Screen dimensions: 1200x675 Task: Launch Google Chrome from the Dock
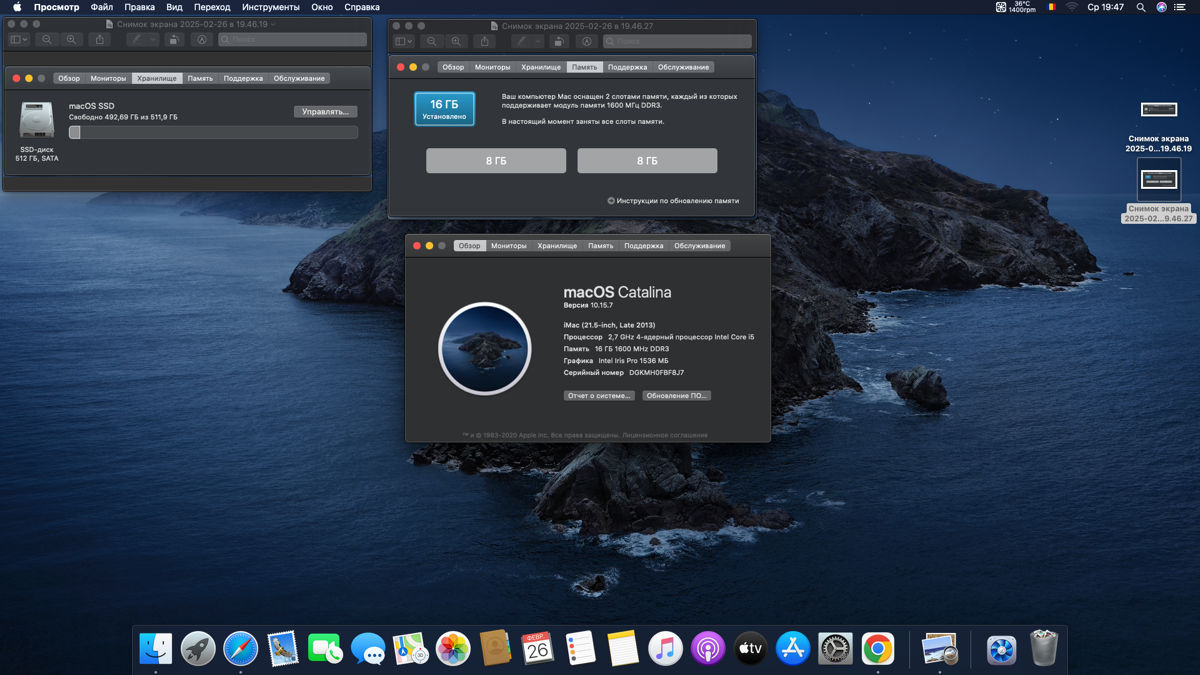coord(878,649)
